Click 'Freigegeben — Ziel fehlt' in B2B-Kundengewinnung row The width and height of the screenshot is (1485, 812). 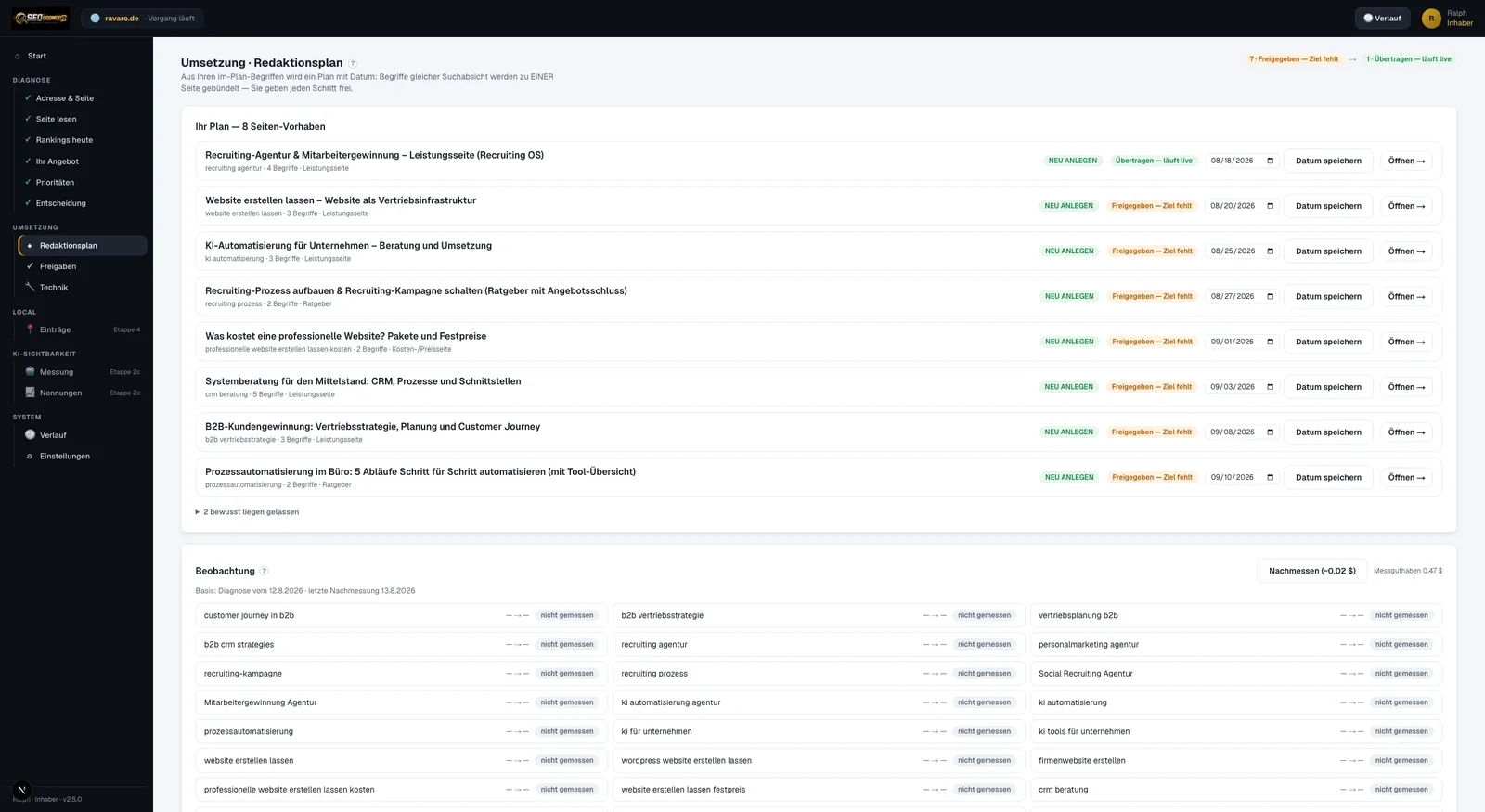(1152, 432)
